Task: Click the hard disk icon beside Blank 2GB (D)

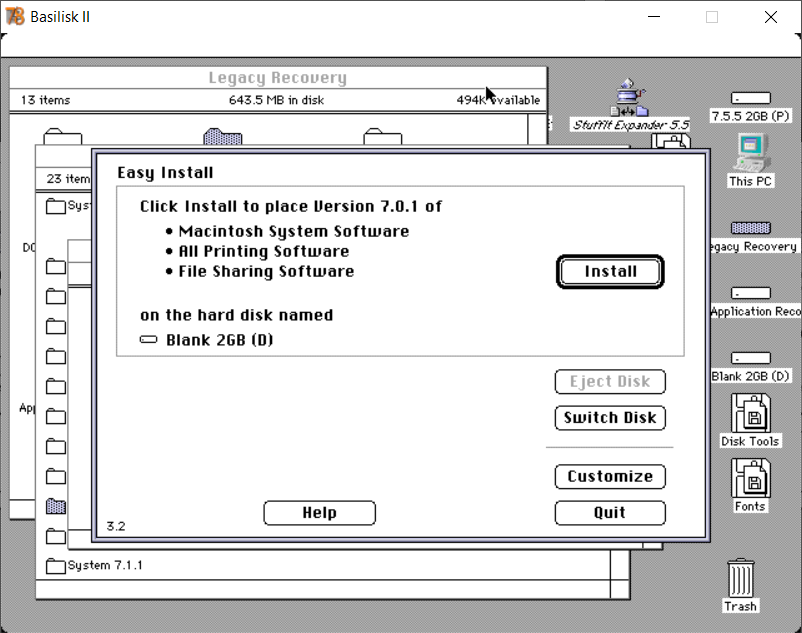Action: click(149, 340)
